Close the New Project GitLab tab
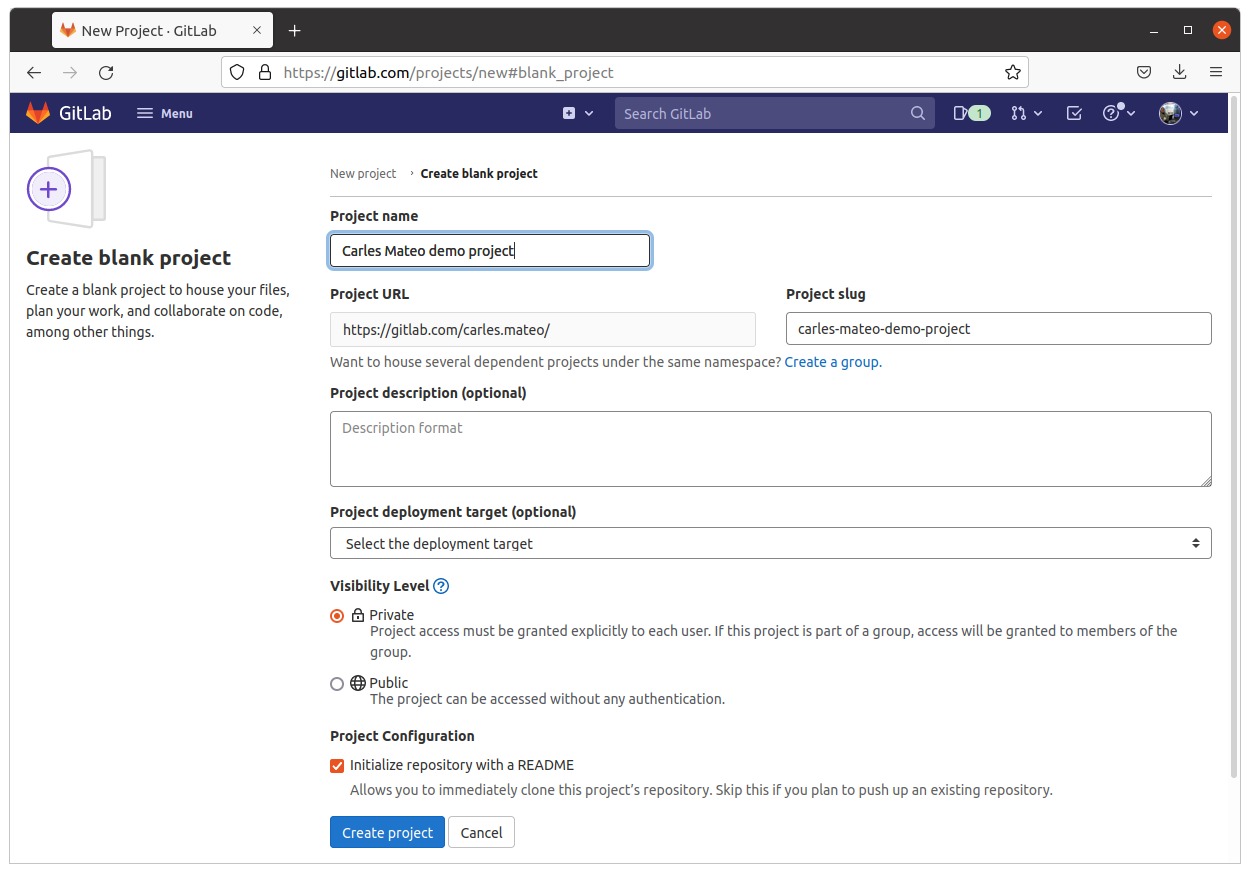1250x873 pixels. pos(257,31)
